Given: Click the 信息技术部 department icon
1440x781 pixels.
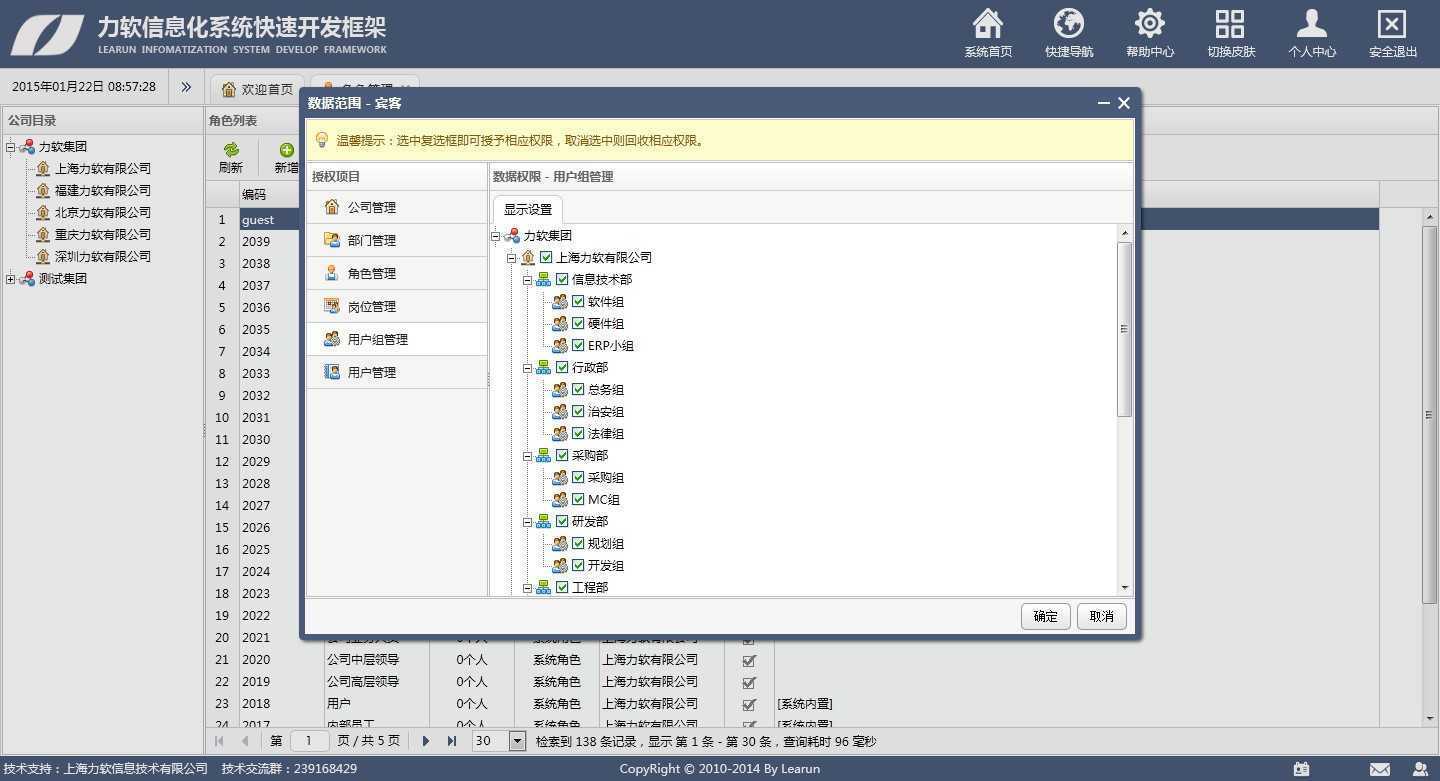Looking at the screenshot, I should coord(544,279).
